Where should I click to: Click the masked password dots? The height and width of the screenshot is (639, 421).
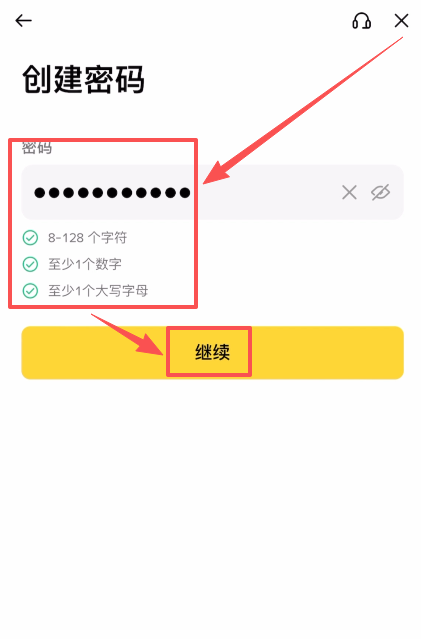click(112, 192)
